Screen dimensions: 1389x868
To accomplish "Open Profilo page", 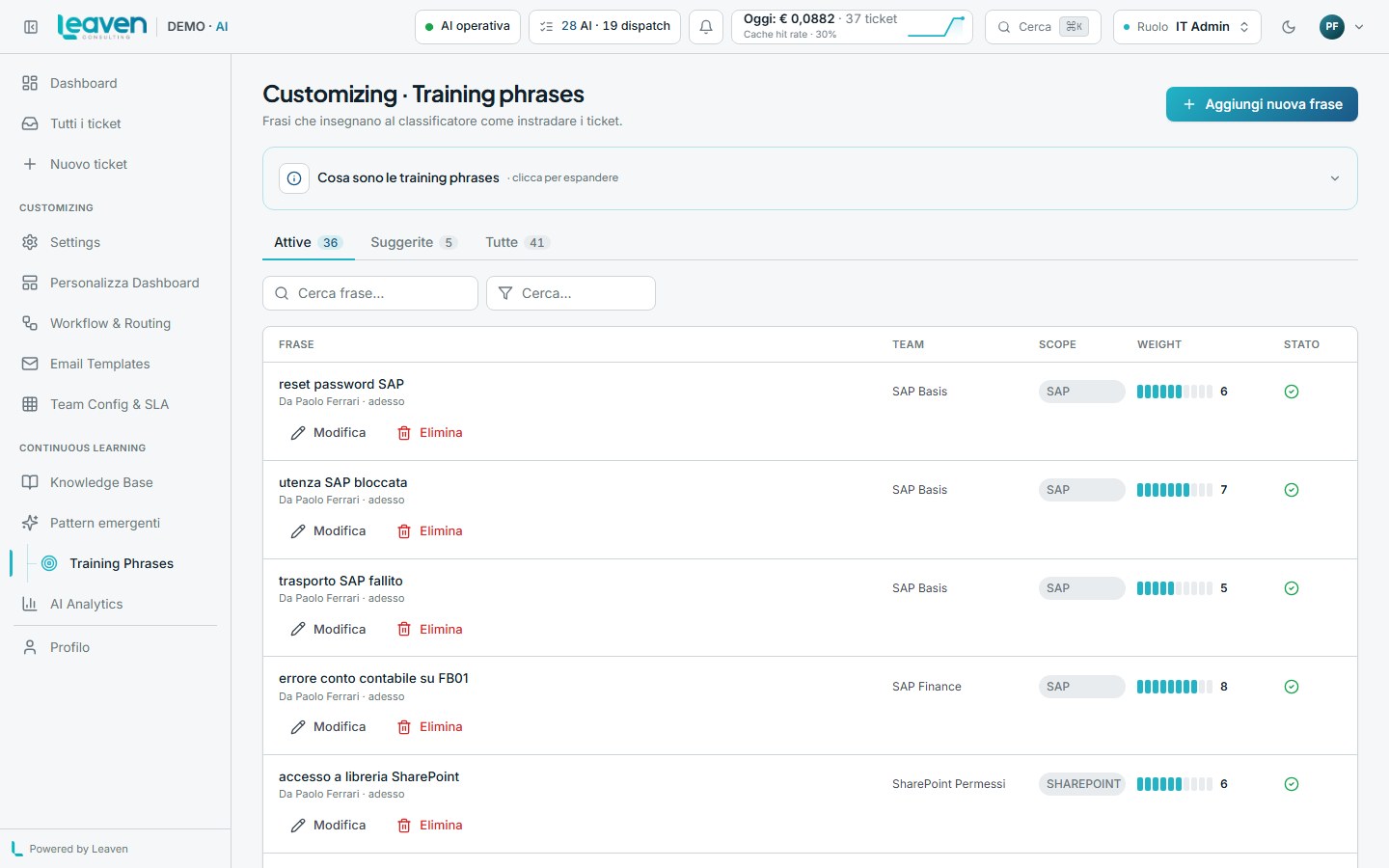I will 116,647.
